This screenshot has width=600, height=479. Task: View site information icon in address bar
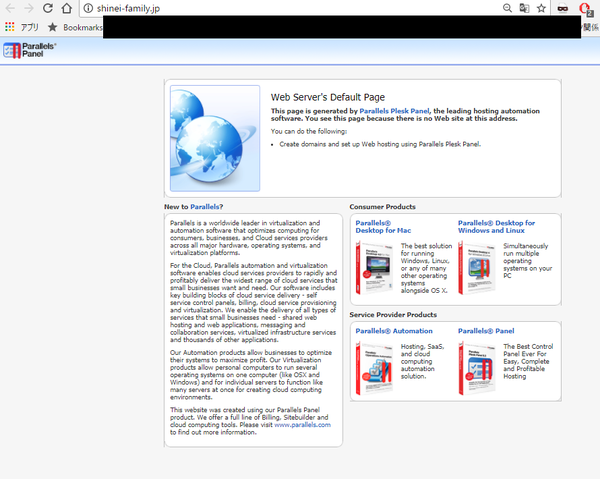pyautogui.click(x=88, y=8)
